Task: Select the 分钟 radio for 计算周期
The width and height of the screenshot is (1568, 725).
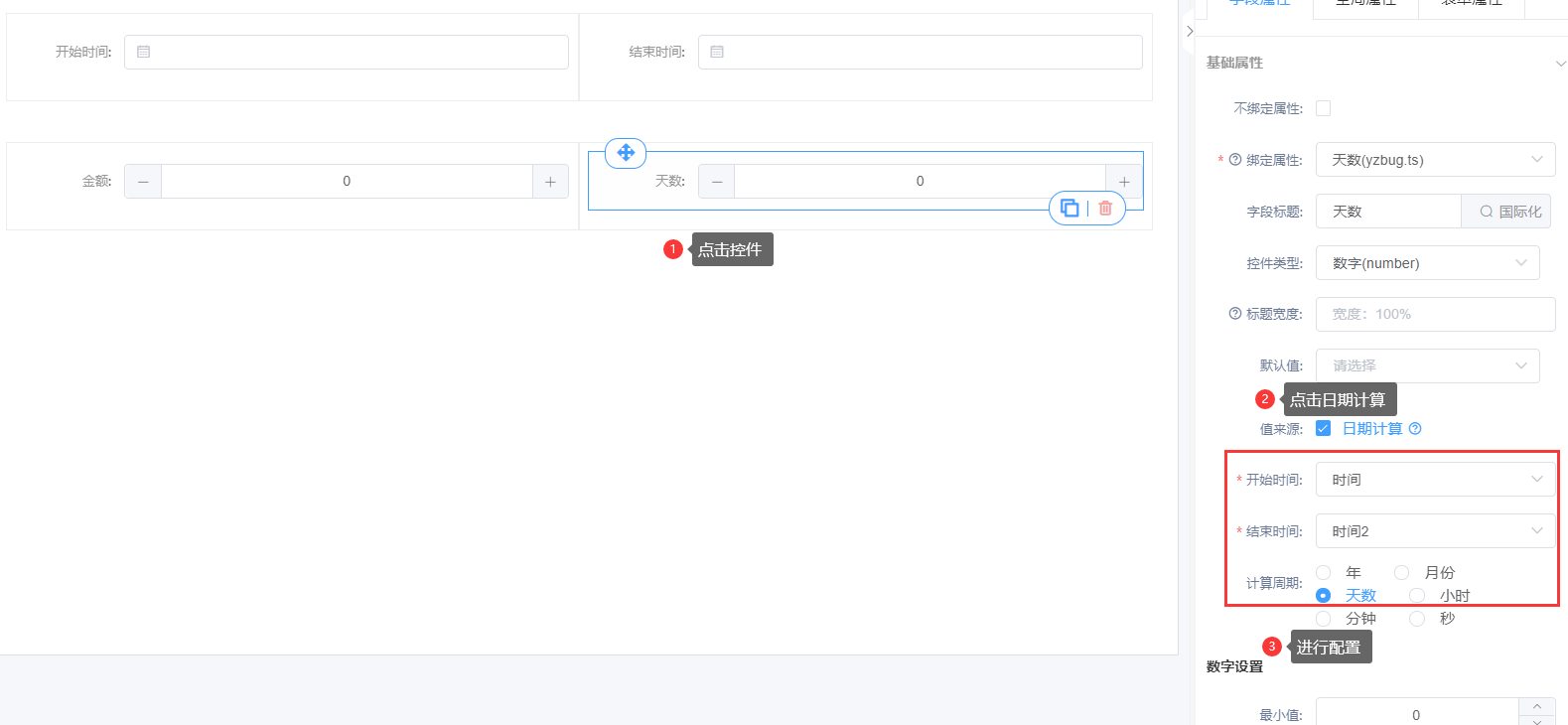Action: 1324,618
